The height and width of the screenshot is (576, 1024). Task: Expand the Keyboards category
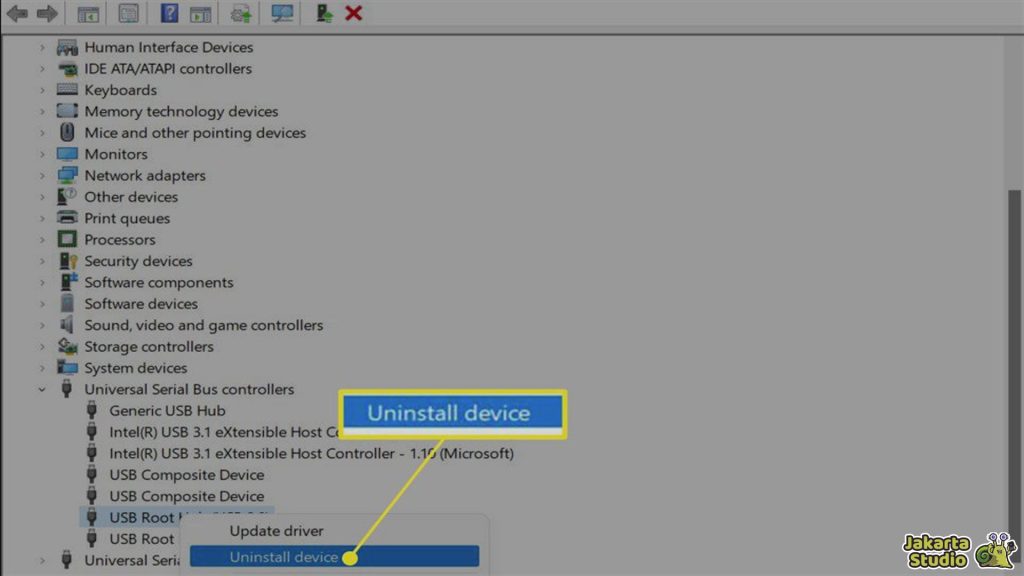[x=42, y=90]
